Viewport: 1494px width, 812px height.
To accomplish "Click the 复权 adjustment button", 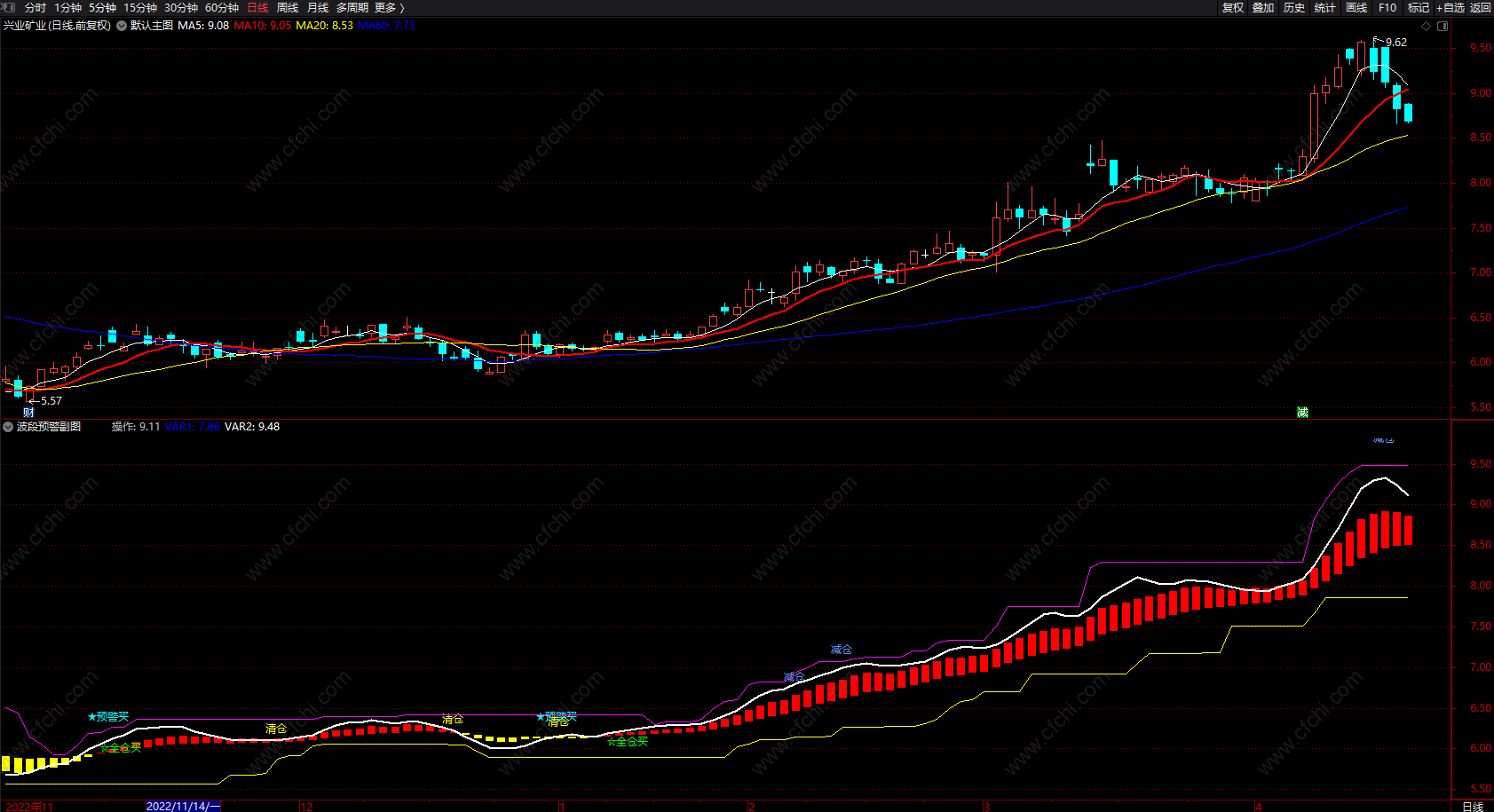I will [1233, 7].
